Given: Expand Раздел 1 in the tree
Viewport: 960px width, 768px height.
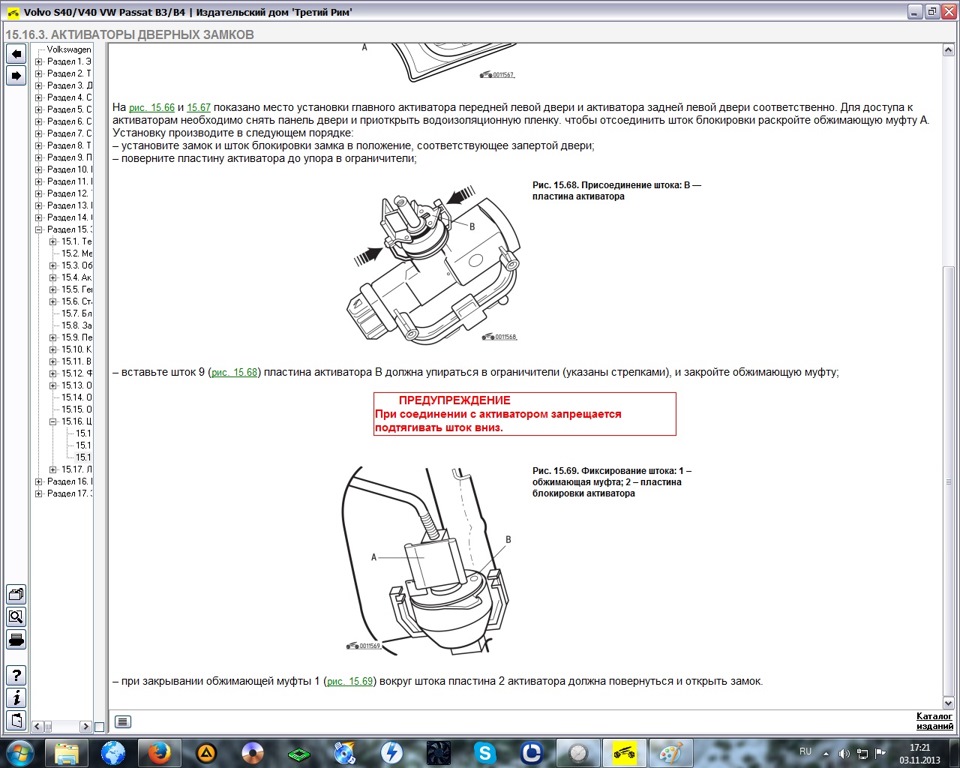Looking at the screenshot, I should [39, 61].
